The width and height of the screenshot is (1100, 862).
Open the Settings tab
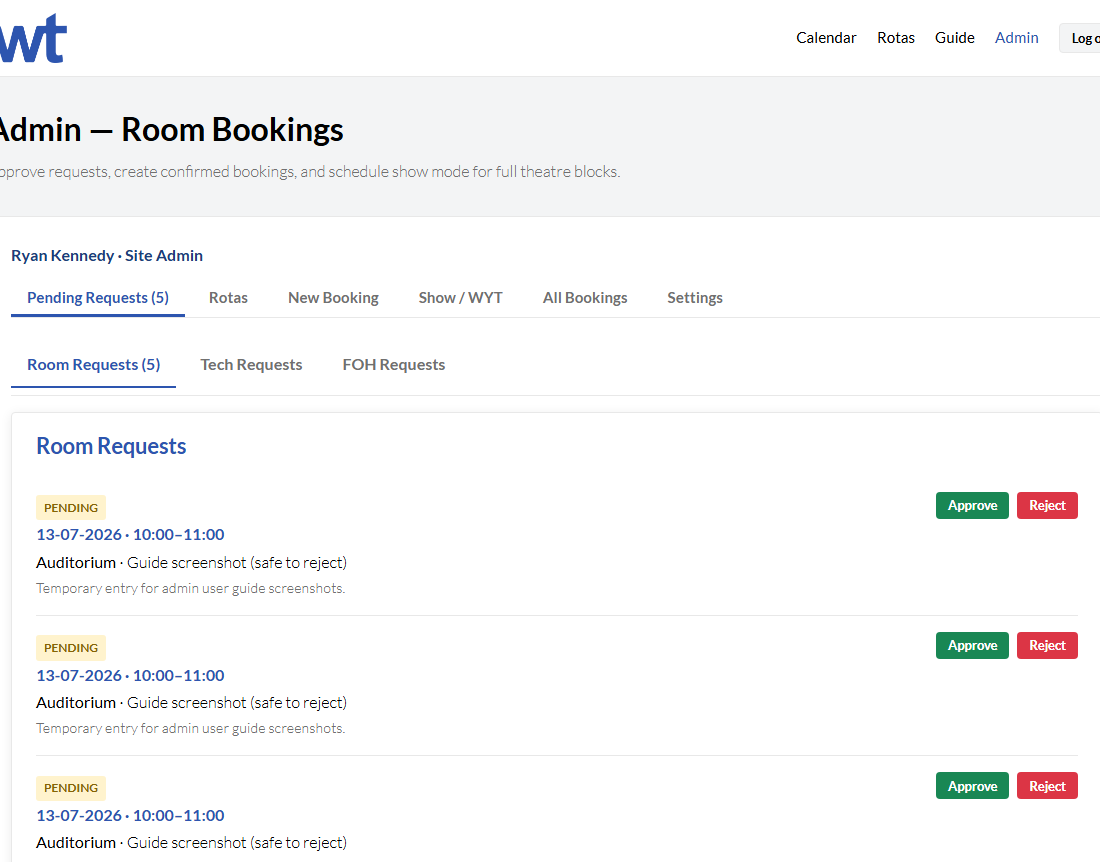695,298
